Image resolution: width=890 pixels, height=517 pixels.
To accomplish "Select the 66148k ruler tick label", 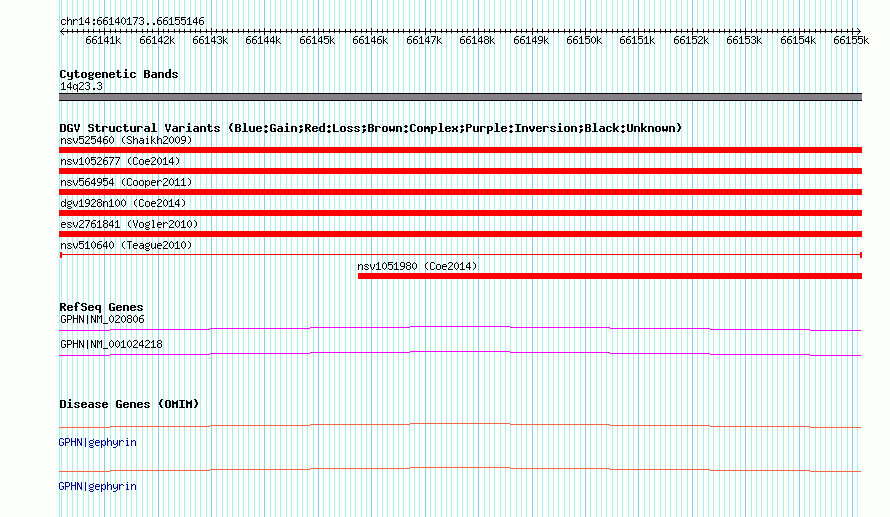I will 477,40.
